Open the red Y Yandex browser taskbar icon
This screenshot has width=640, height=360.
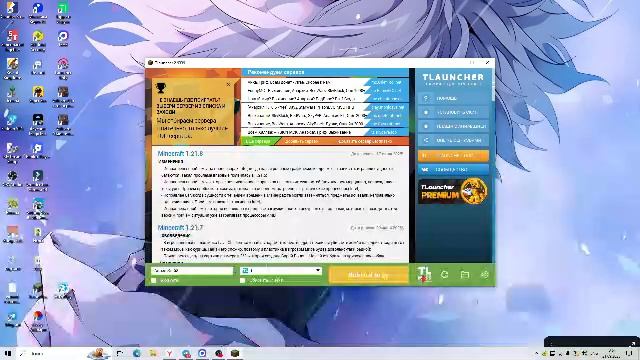[169, 353]
